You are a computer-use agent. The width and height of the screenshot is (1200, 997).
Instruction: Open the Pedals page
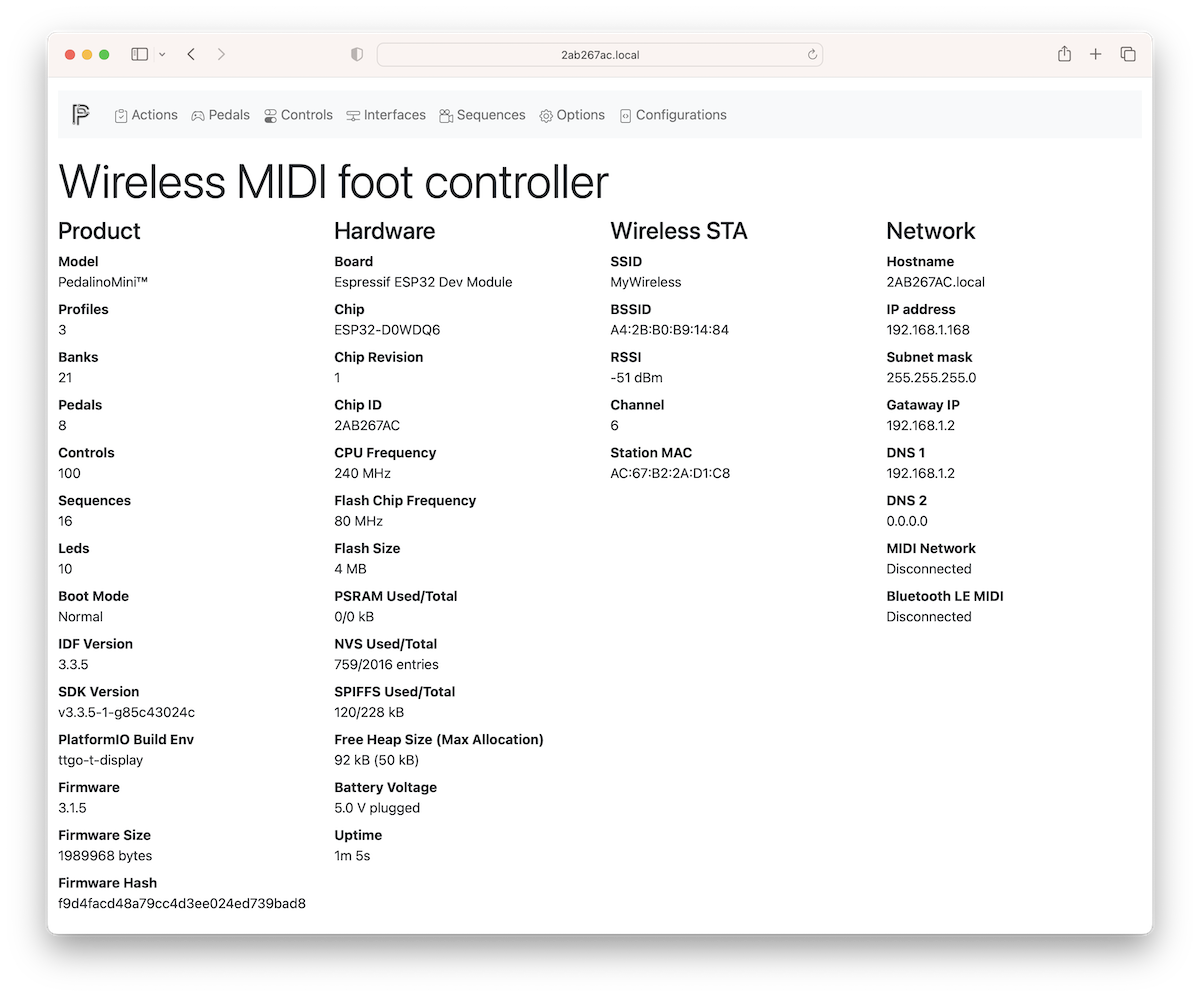(x=221, y=115)
